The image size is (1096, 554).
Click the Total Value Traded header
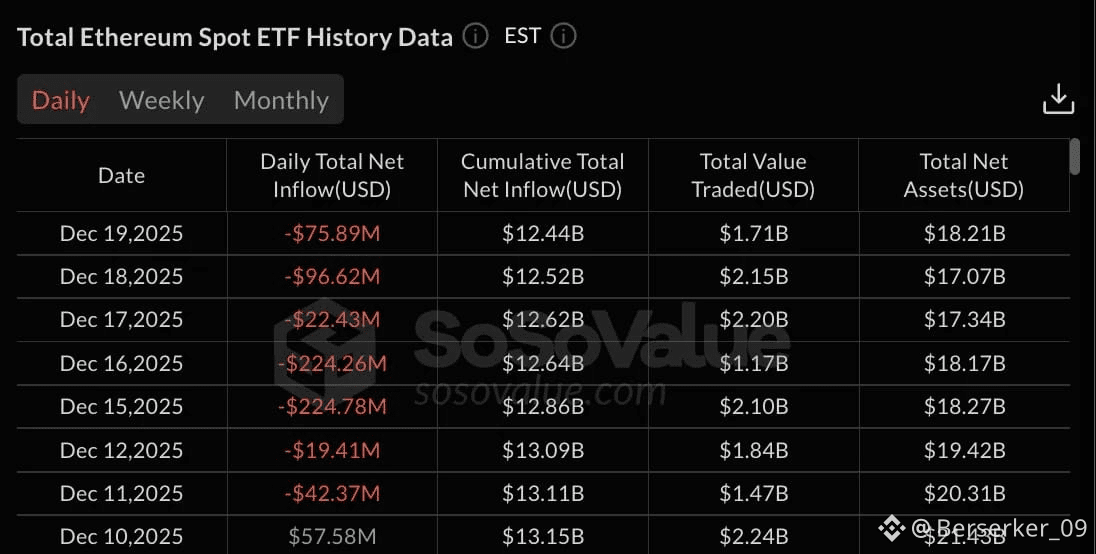(x=753, y=175)
